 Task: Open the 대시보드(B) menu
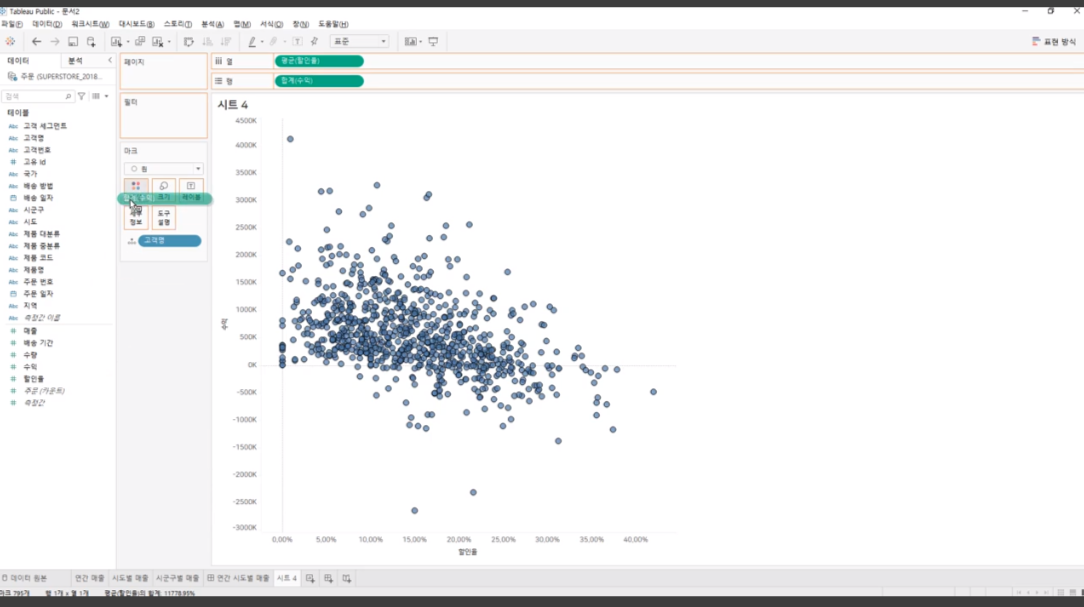136,24
